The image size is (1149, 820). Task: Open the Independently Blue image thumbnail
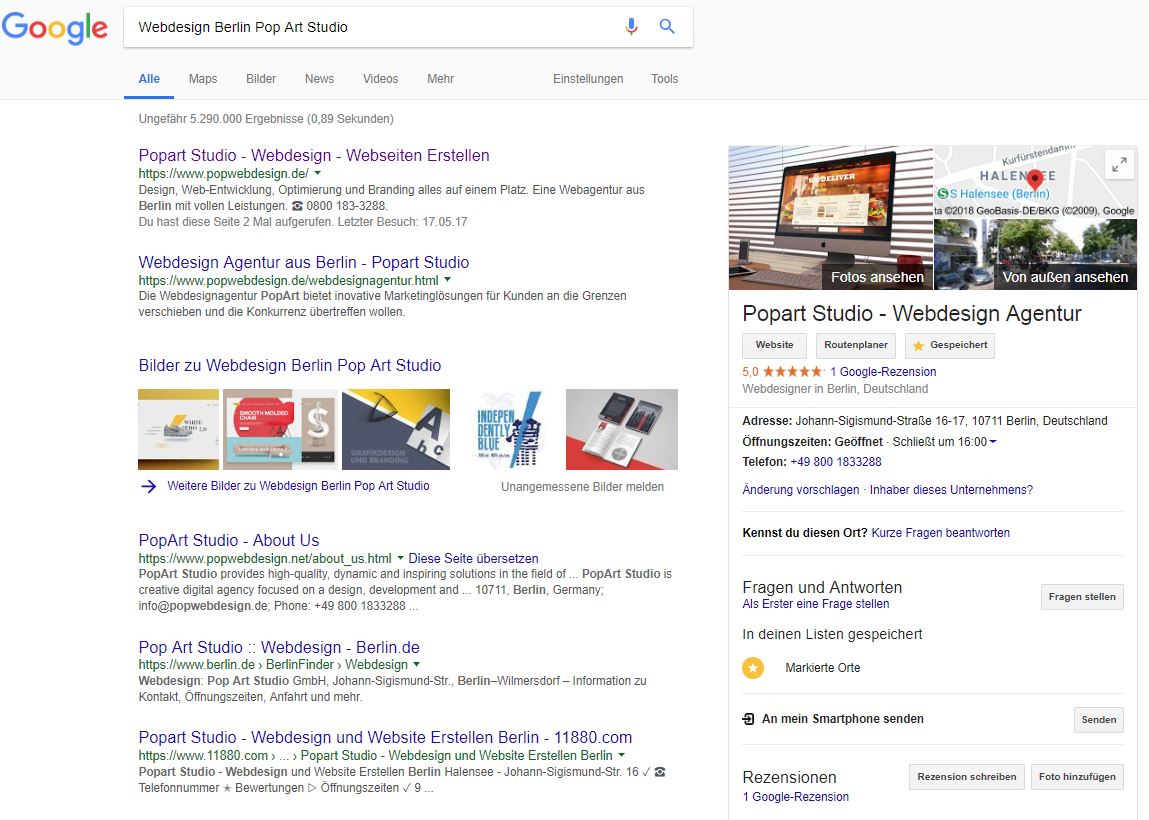click(x=509, y=429)
